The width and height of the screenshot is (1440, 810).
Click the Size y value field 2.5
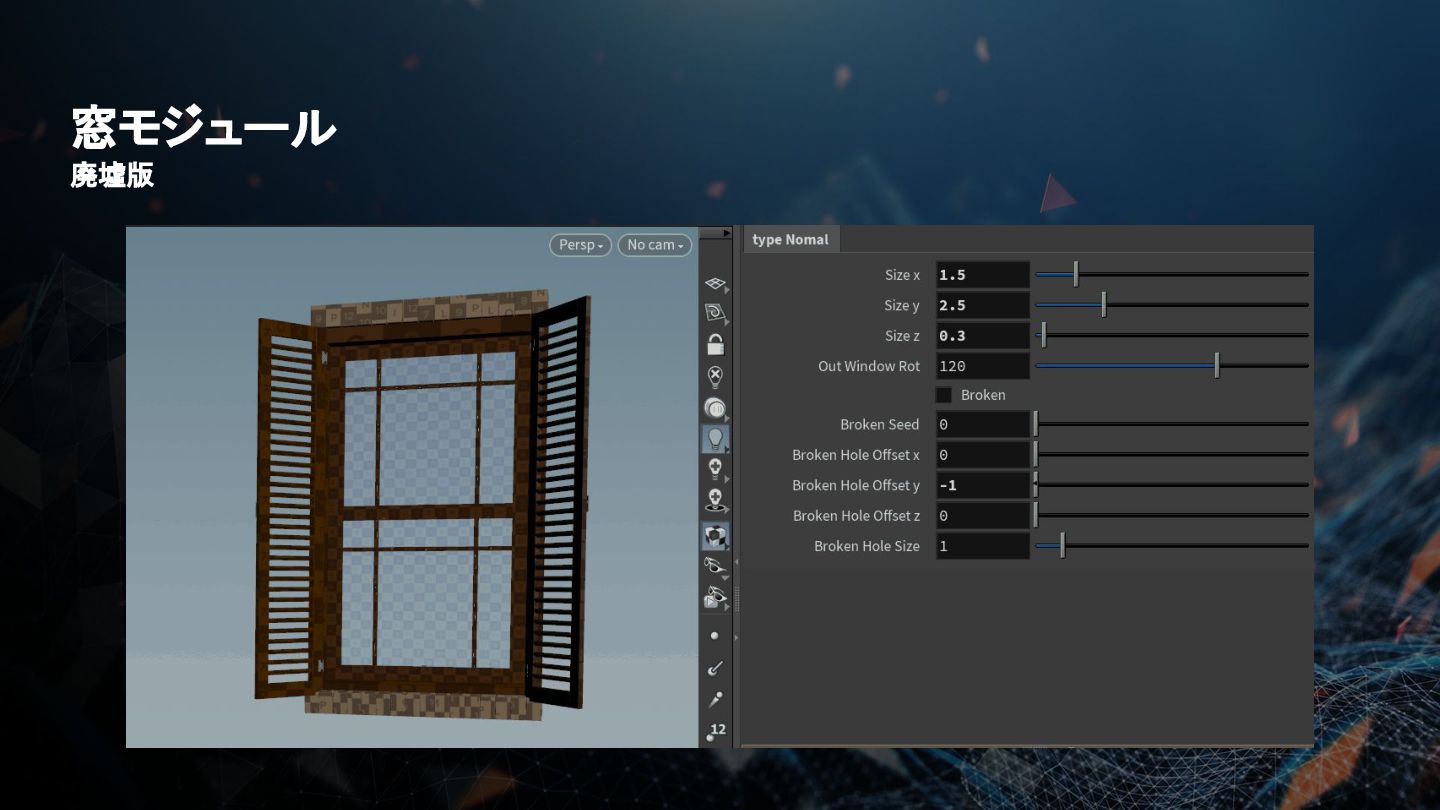[x=982, y=305]
